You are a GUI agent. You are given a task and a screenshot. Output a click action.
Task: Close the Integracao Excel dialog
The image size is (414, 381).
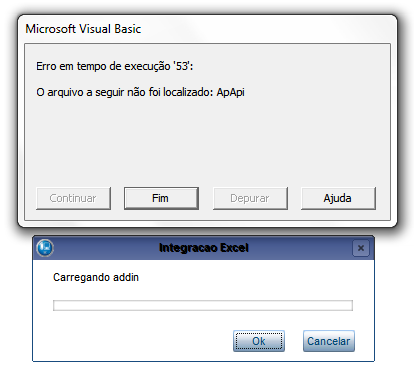[x=361, y=248]
